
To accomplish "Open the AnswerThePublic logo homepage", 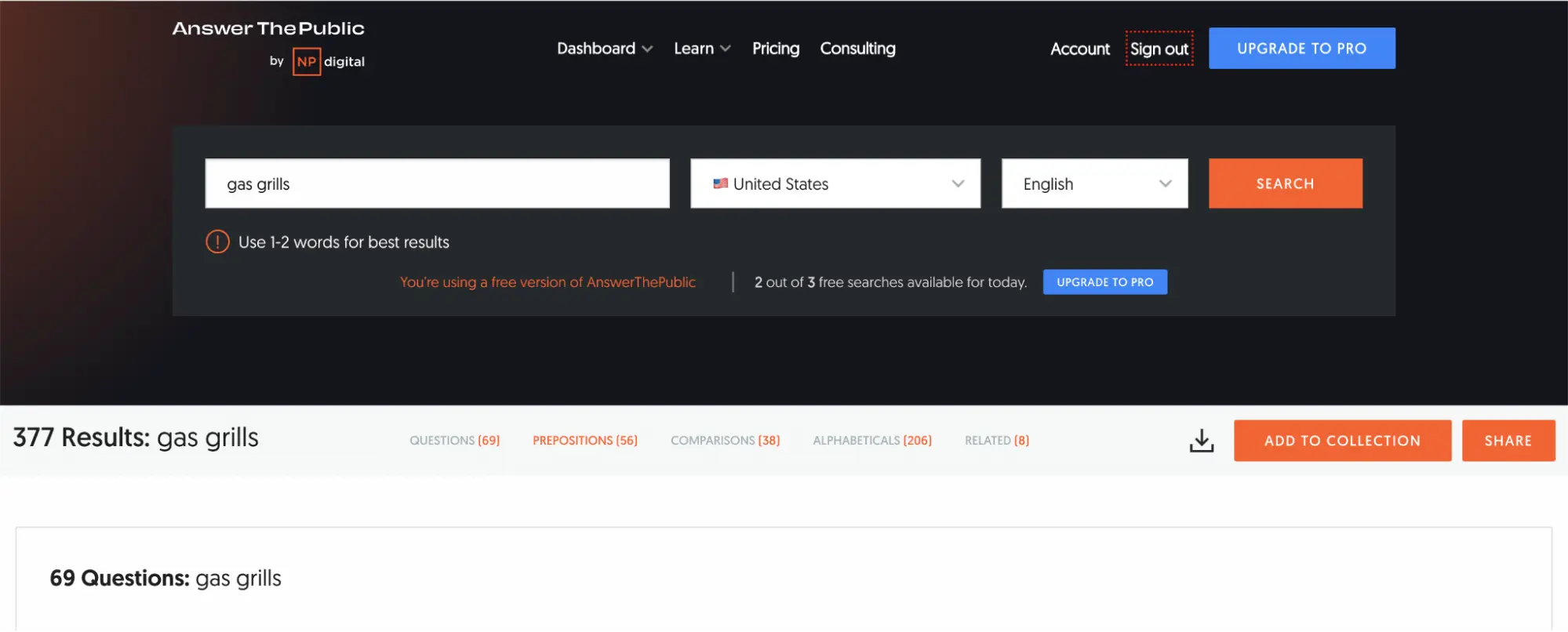I will pyautogui.click(x=268, y=29).
